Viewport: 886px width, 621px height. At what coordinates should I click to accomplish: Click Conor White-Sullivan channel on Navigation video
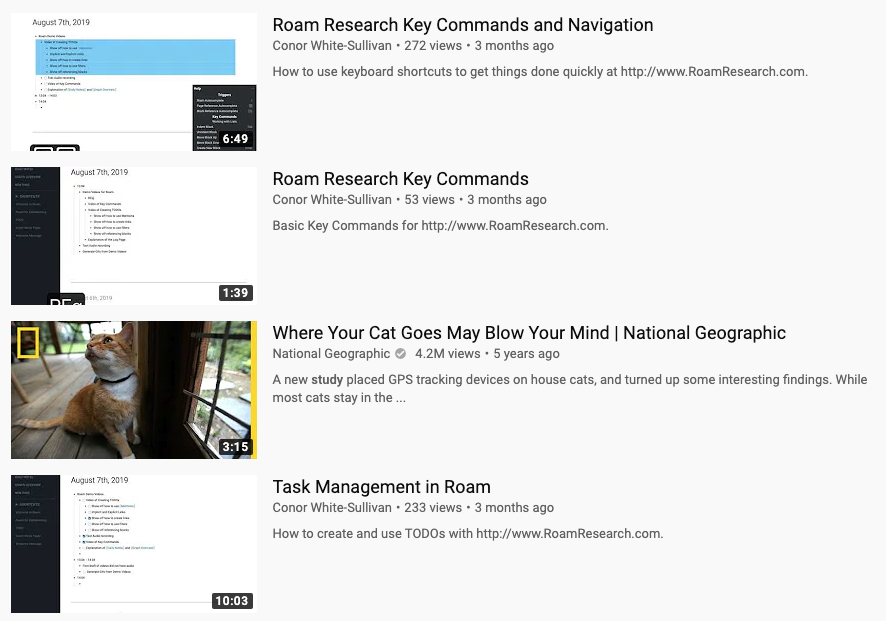coord(332,46)
